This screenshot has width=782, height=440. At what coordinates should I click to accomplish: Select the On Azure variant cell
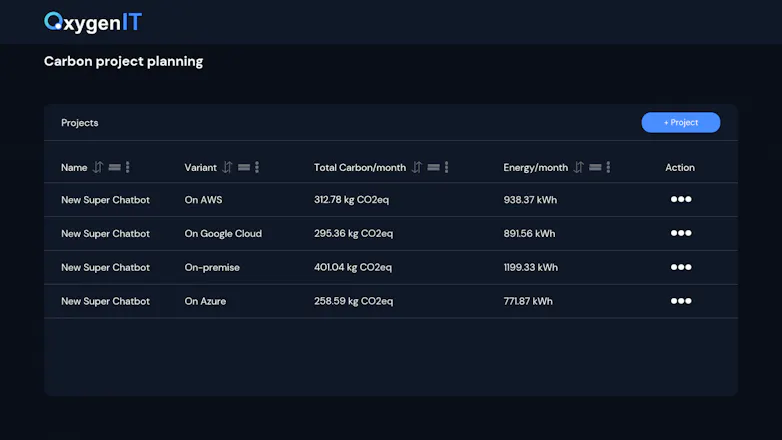[205, 301]
